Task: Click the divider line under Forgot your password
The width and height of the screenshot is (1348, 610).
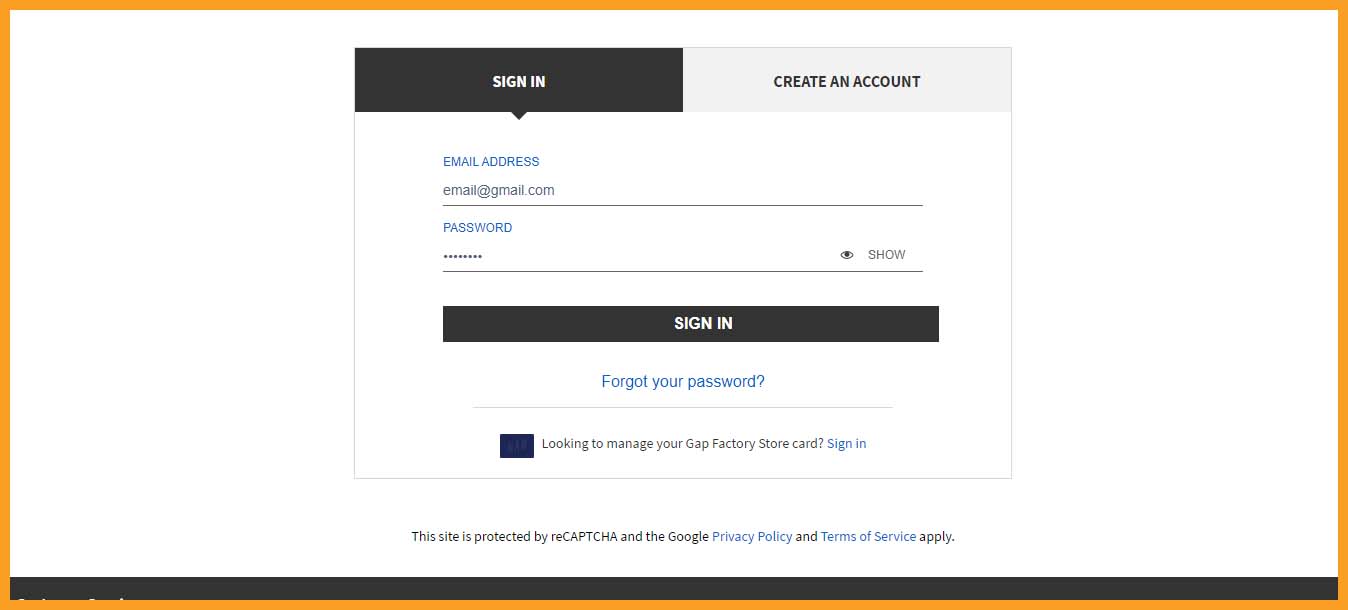Action: point(683,407)
